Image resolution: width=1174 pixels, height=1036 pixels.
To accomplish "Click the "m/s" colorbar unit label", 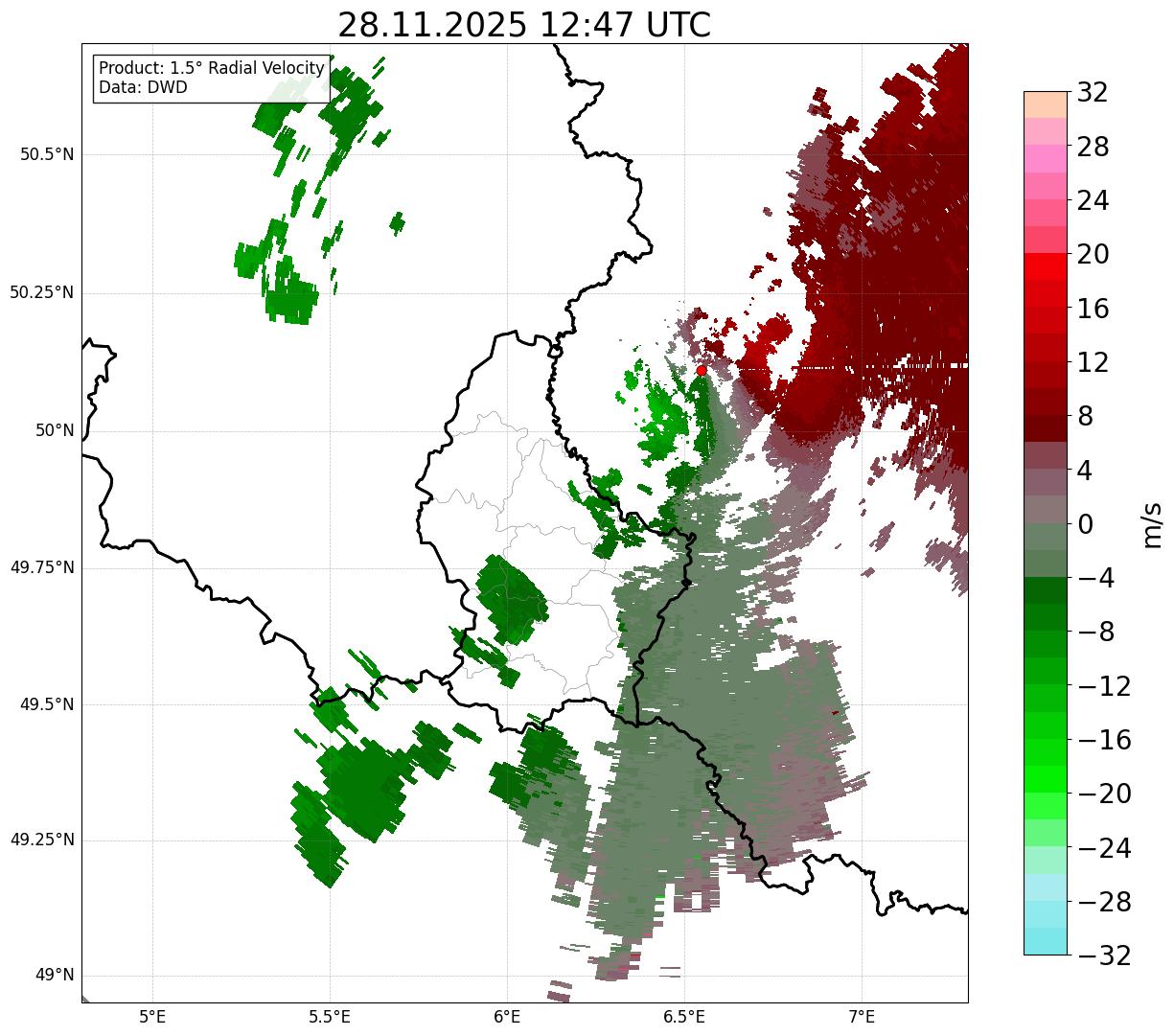I will point(1152,524).
